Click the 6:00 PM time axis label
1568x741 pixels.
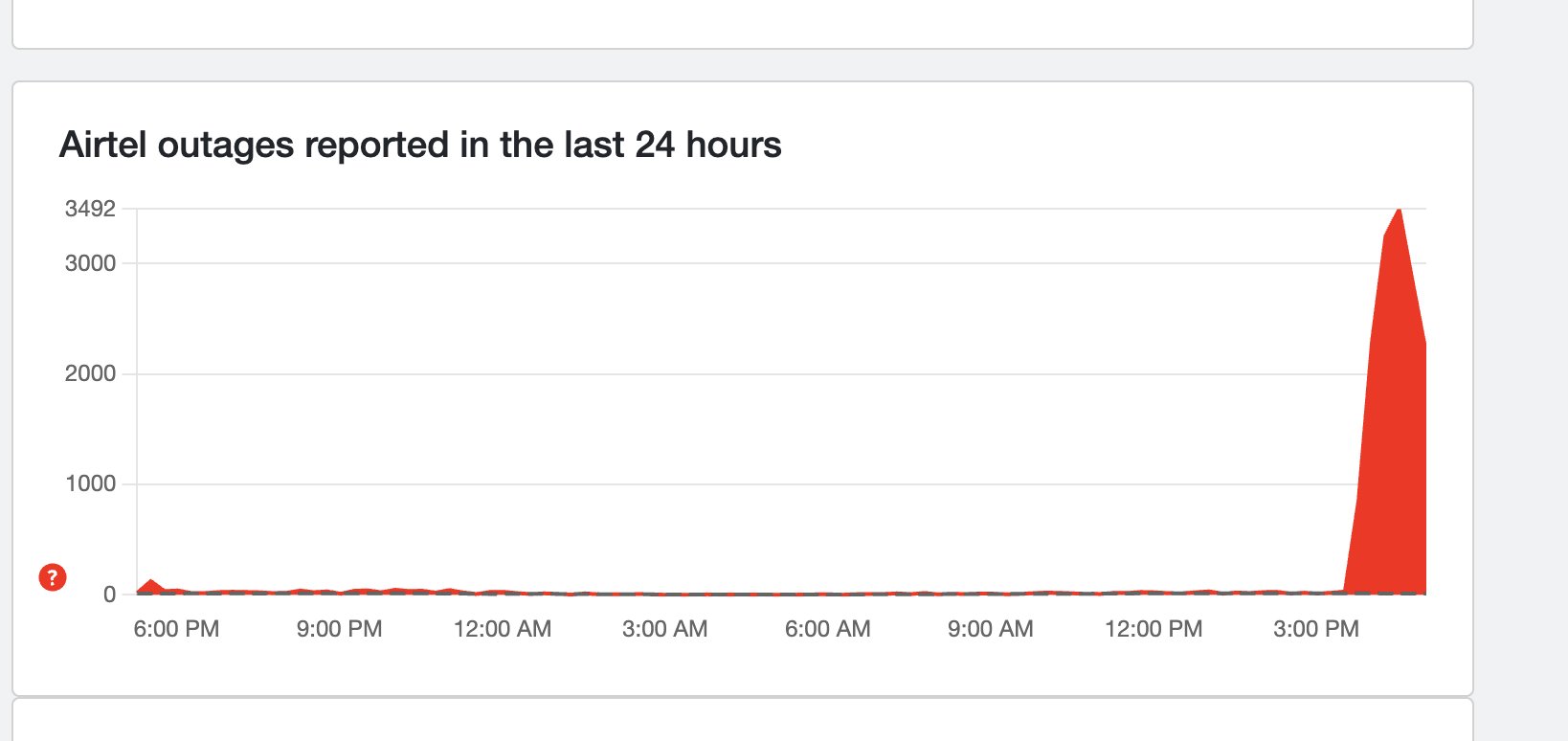tap(176, 629)
